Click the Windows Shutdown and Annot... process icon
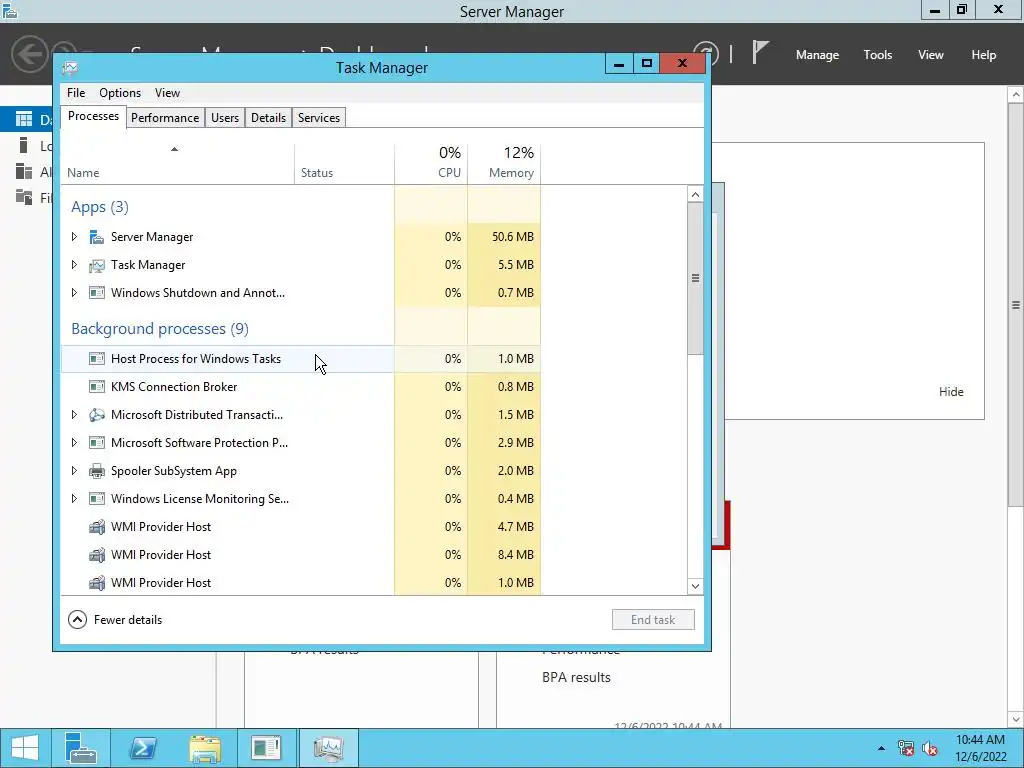 [x=97, y=293]
